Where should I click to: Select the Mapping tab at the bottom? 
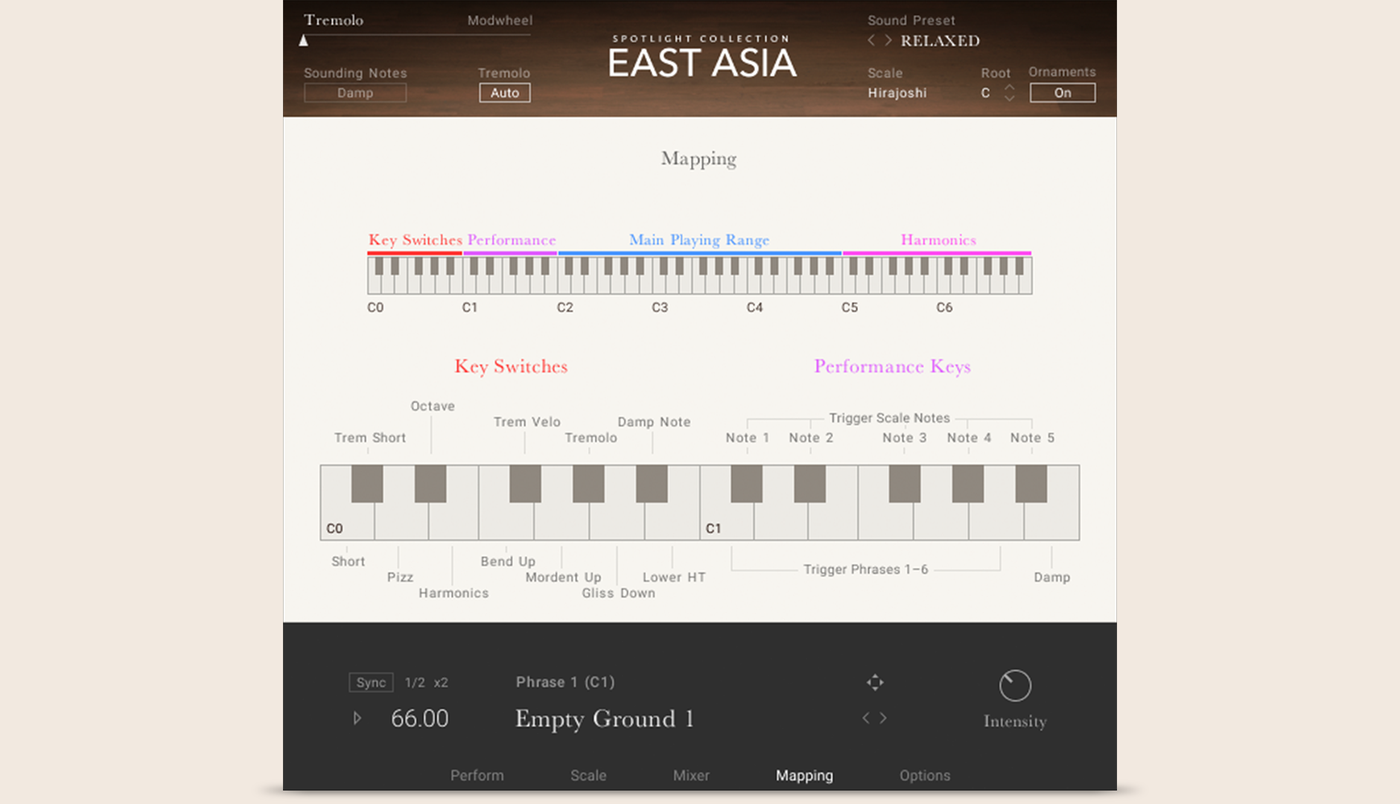click(804, 775)
